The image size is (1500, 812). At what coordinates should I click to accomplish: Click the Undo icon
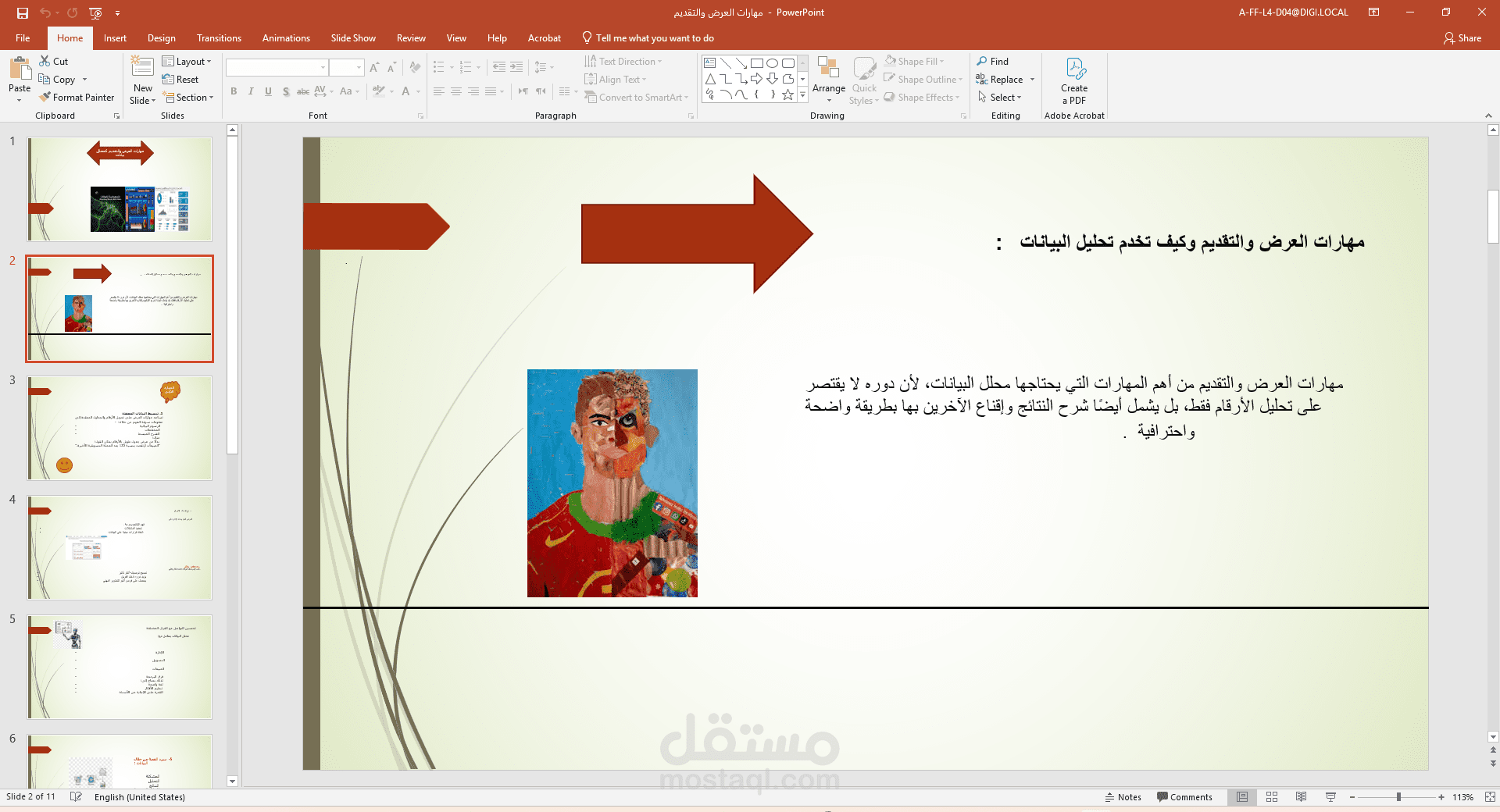coord(45,12)
